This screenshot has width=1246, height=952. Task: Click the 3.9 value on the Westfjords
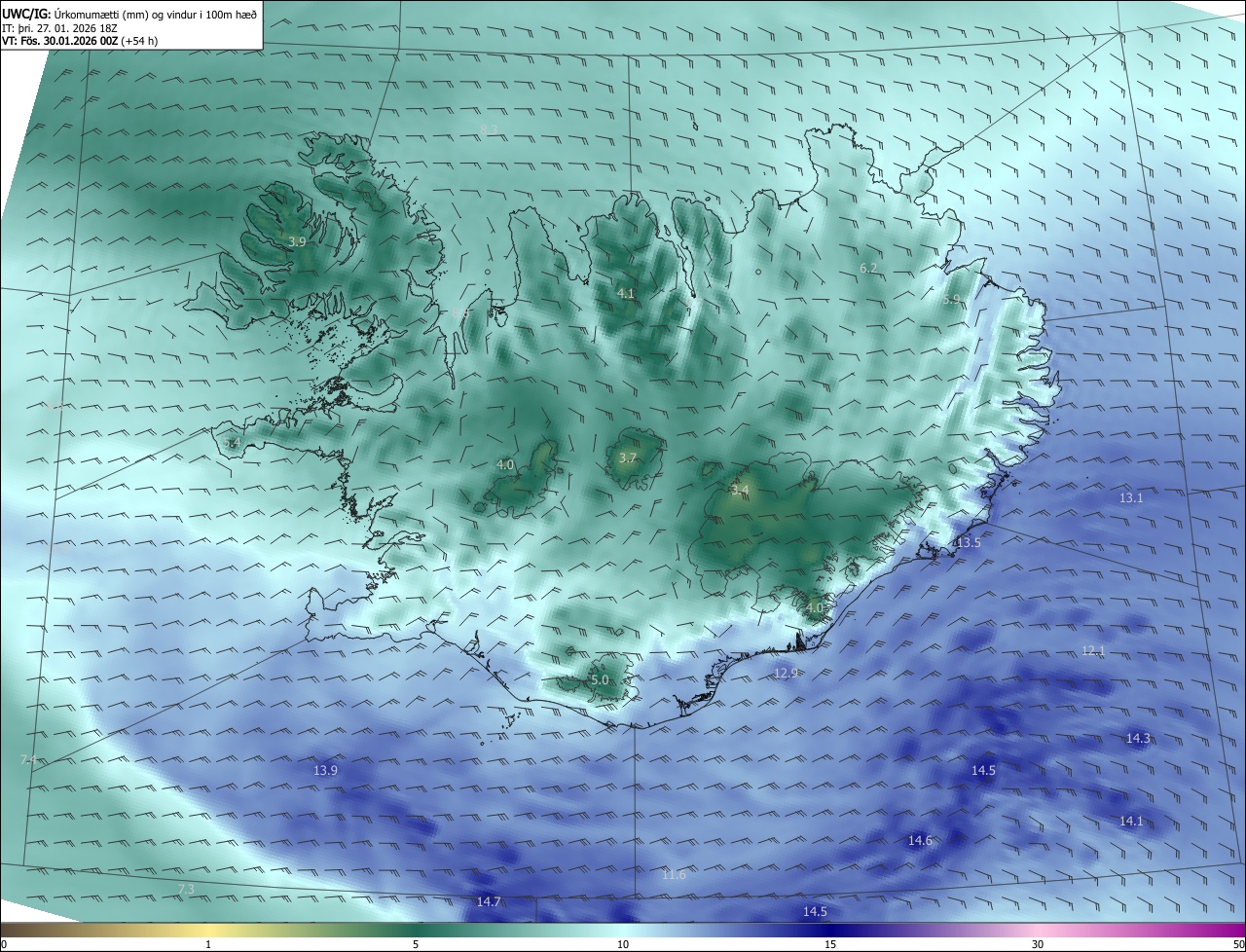297,241
